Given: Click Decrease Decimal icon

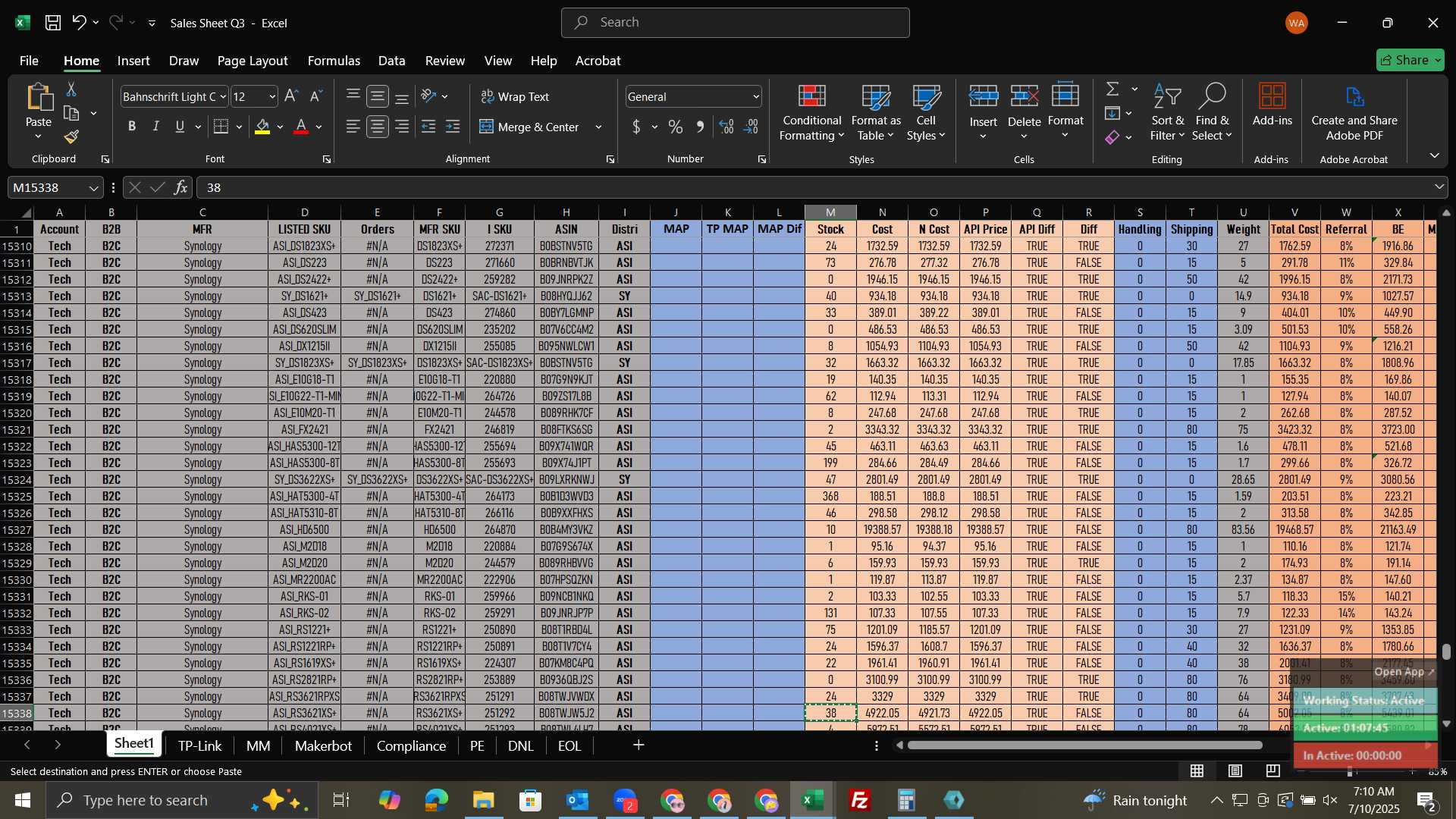Looking at the screenshot, I should click(751, 127).
